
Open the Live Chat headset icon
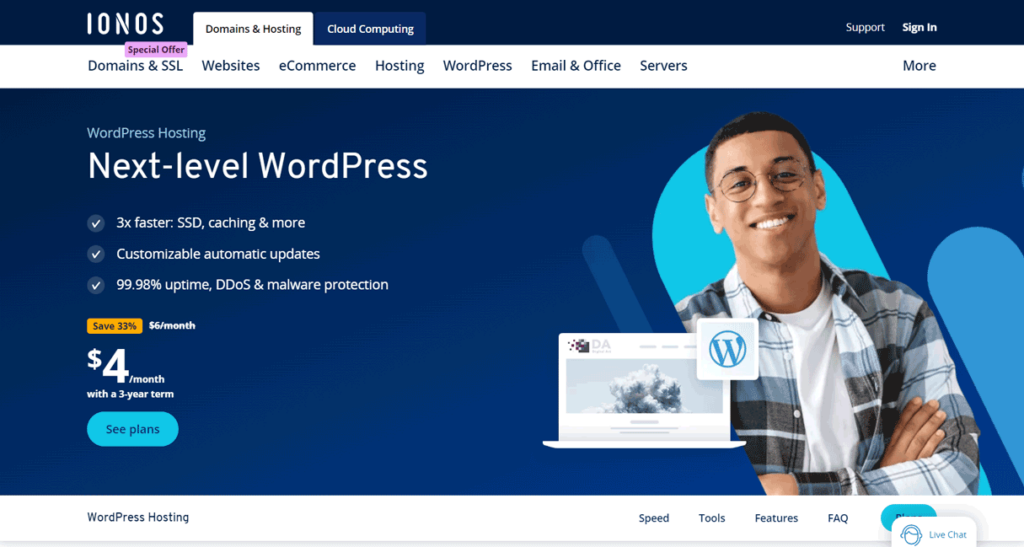(x=911, y=535)
